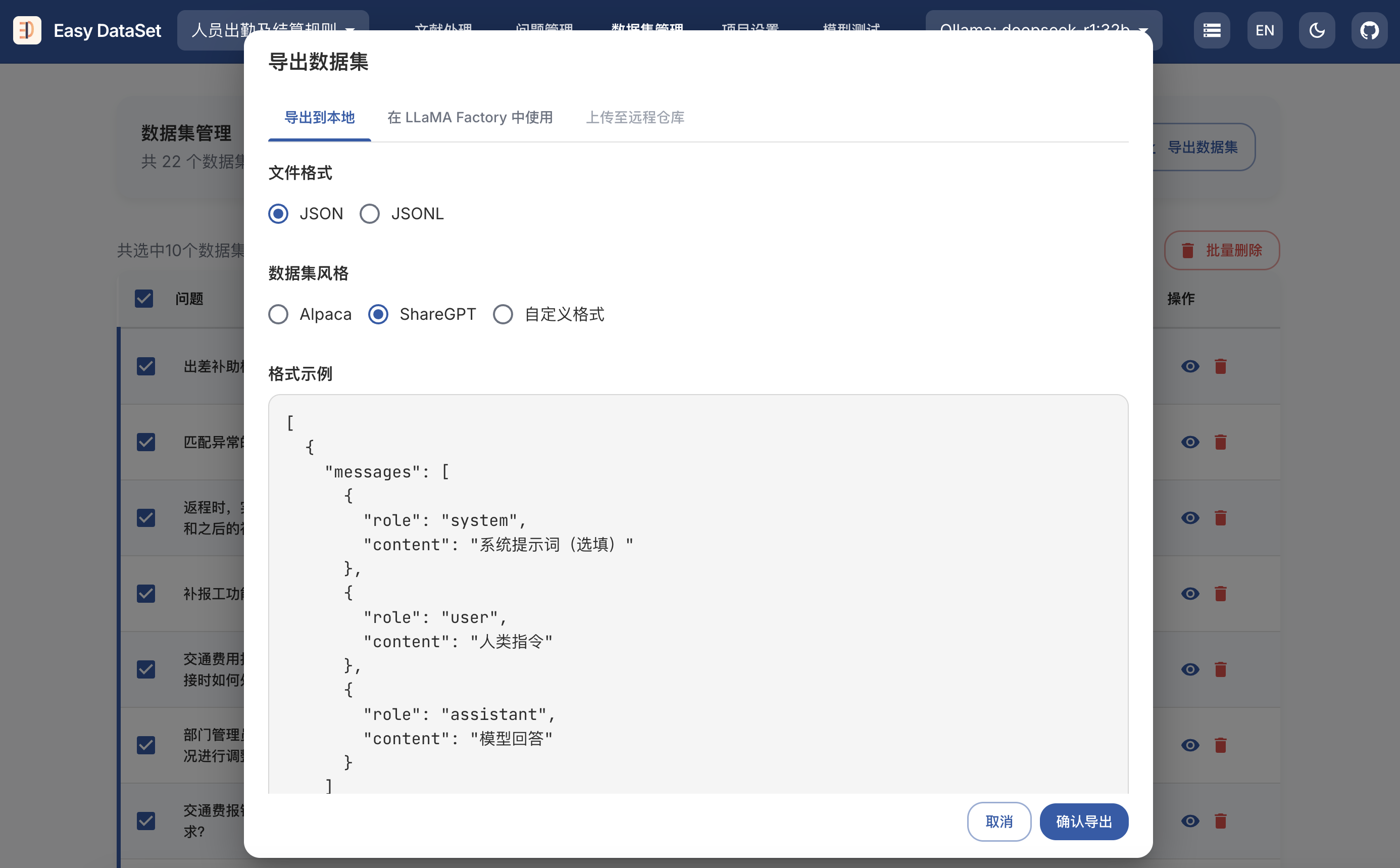Screen dimensions: 1400x868
Task: View details via eye icon in last row
Action: (1190, 821)
